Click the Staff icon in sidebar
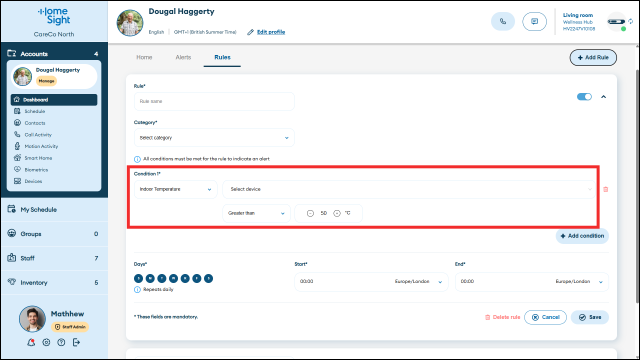Viewport: 640px width, 360px height. point(11,258)
